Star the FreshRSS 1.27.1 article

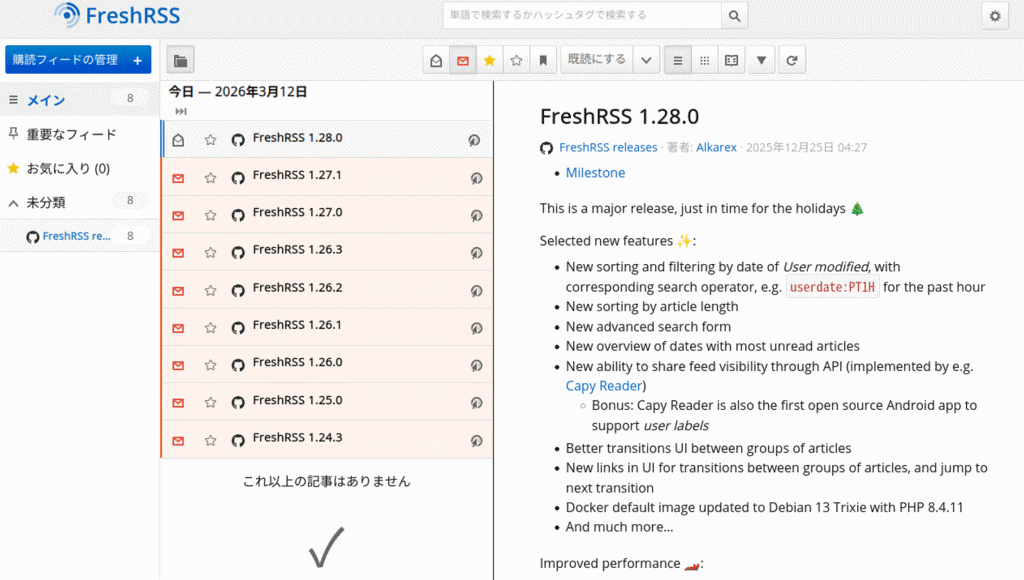210,178
